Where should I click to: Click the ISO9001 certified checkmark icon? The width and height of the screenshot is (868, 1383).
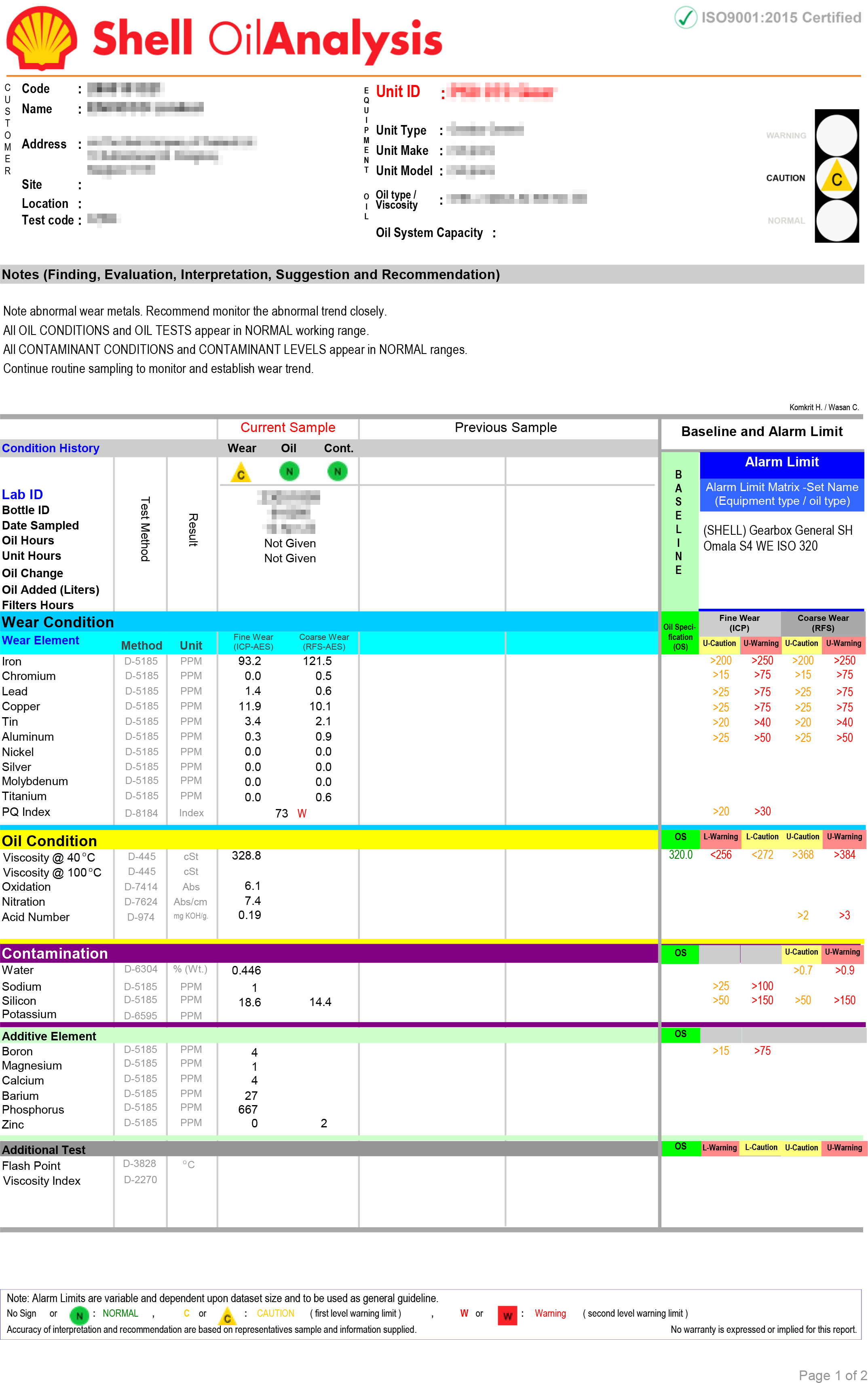point(685,17)
